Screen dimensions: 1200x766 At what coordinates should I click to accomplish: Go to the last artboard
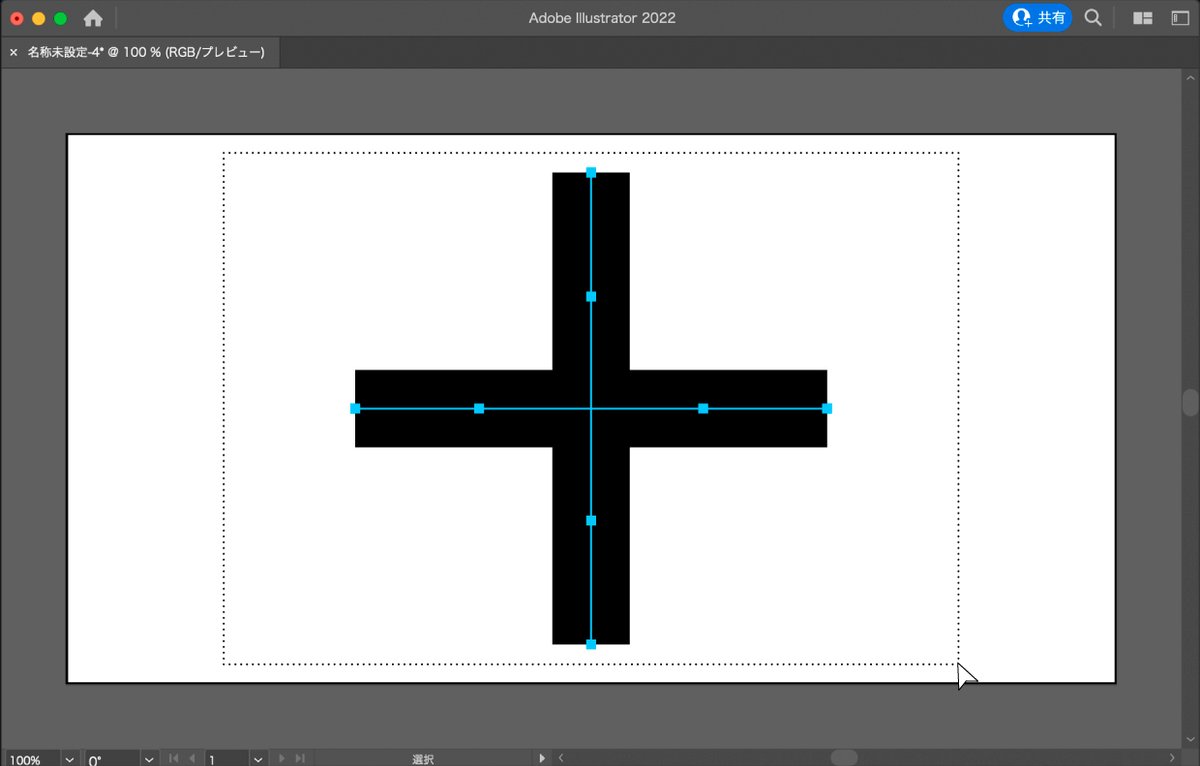tap(299, 759)
